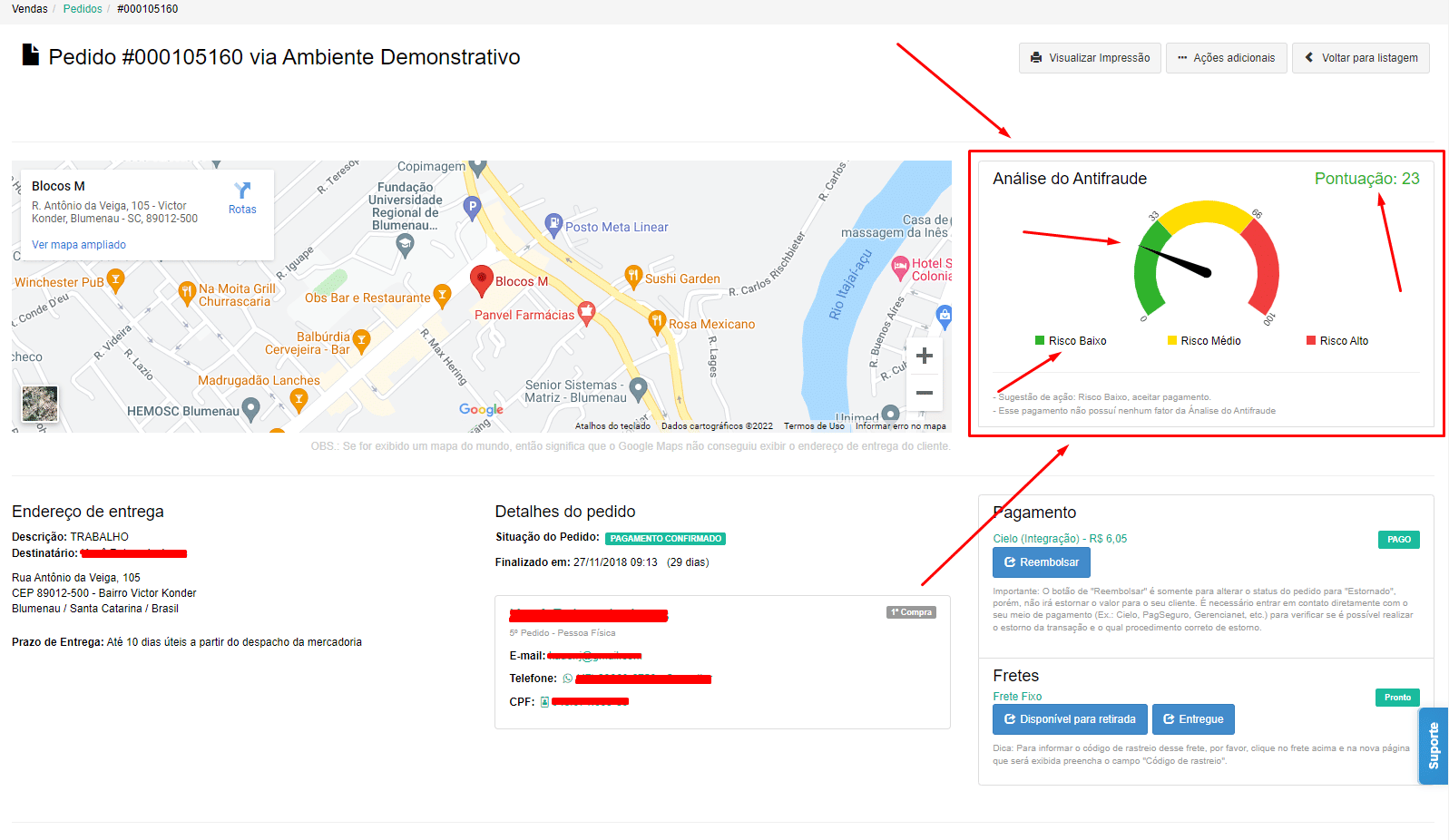Screen dimensions: 1449x840
Task: Click Ver mapa ampliado link
Action: 79,245
